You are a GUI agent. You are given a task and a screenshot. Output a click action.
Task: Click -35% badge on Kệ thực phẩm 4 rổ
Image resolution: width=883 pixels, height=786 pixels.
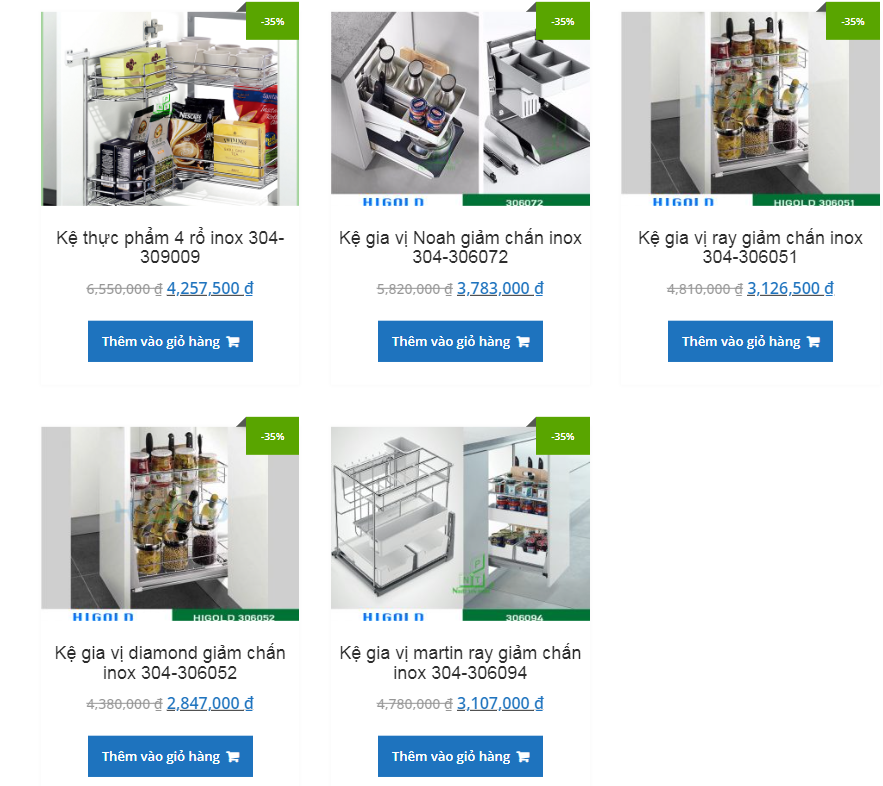[273, 21]
